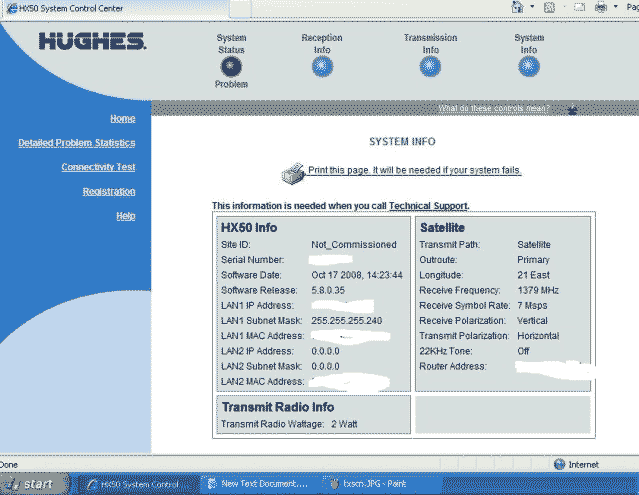Run the Connectivity Test from sidebar

coord(98,167)
